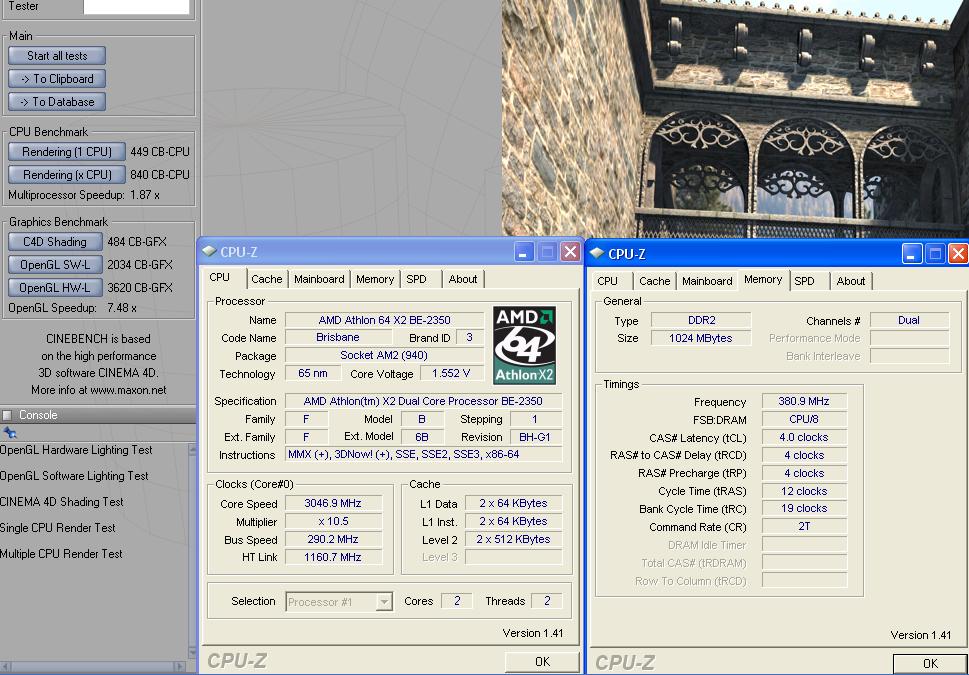
Task: Click the Package value Socket AM2 (940)
Action: [384, 355]
